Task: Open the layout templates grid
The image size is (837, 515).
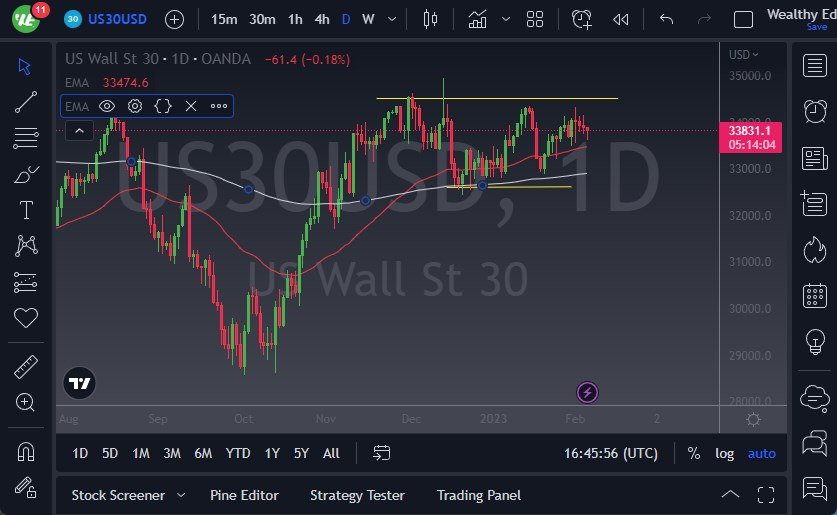Action: click(x=535, y=20)
